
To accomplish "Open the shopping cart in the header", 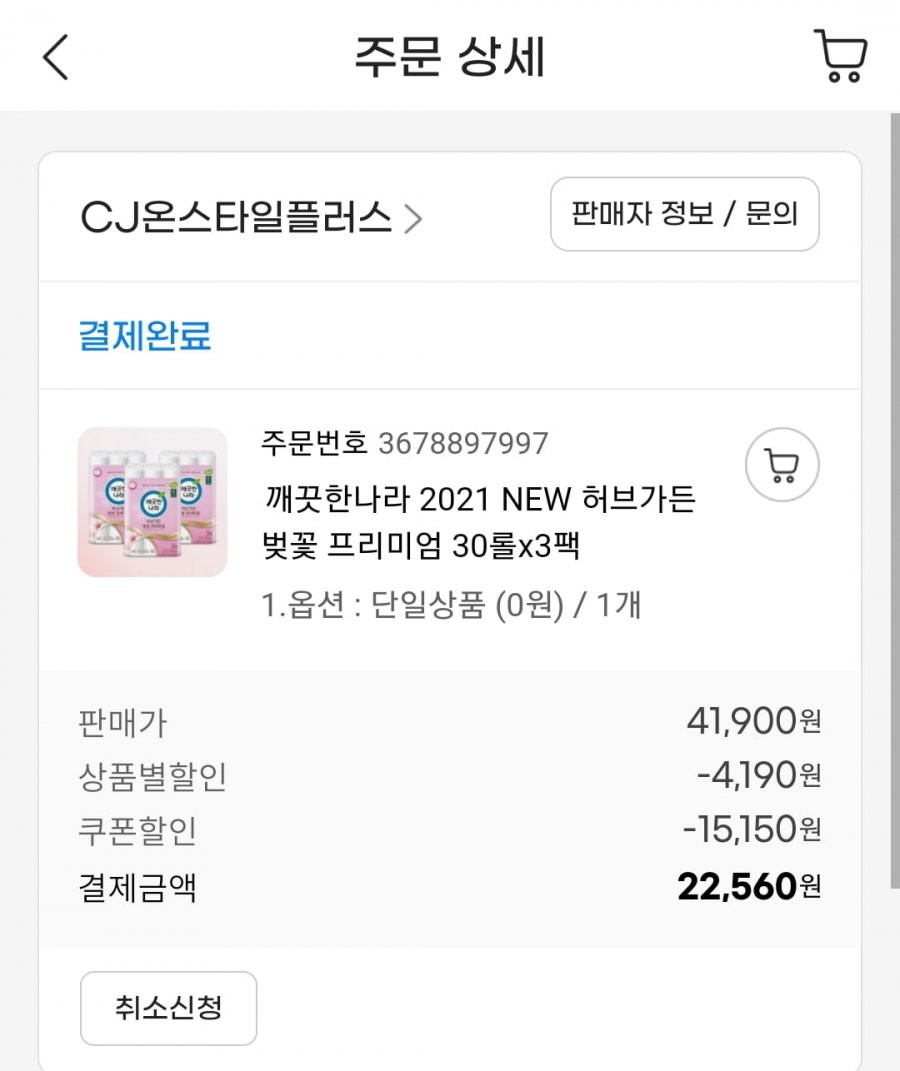I will 841,55.
